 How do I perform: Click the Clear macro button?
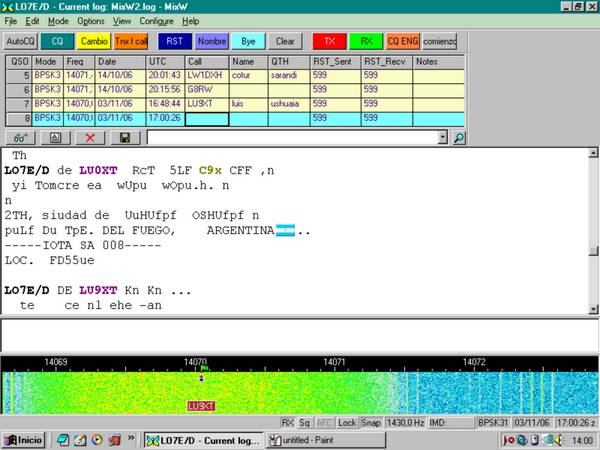(285, 41)
